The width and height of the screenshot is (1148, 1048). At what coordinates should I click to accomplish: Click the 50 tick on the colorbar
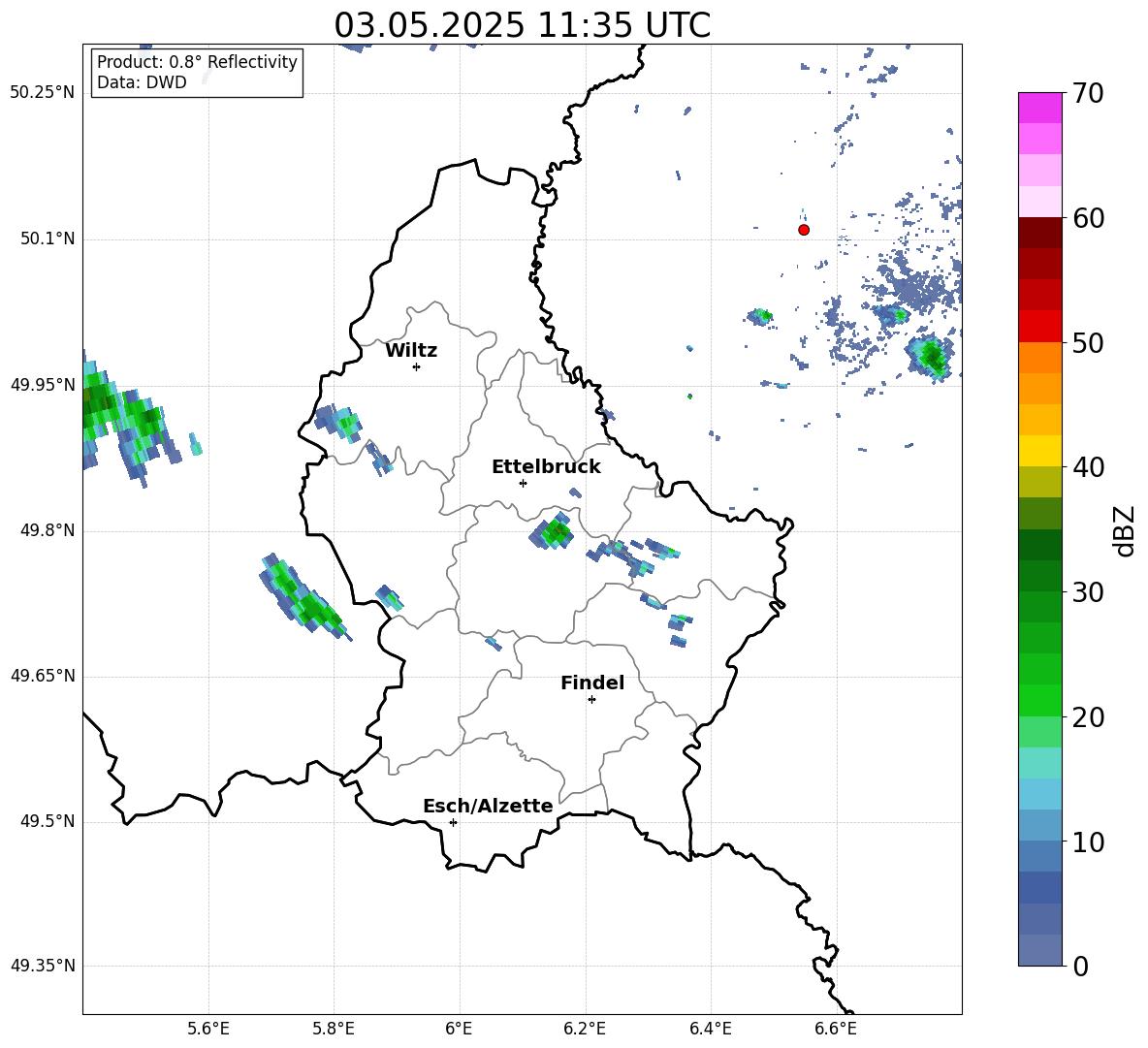tap(1088, 342)
